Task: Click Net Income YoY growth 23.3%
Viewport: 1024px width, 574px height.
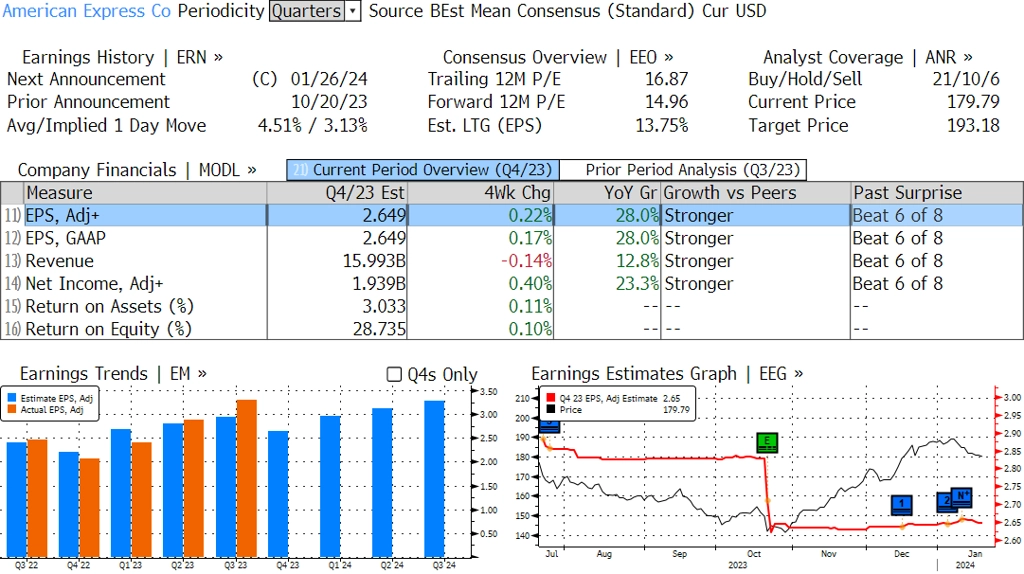Action: pos(637,284)
